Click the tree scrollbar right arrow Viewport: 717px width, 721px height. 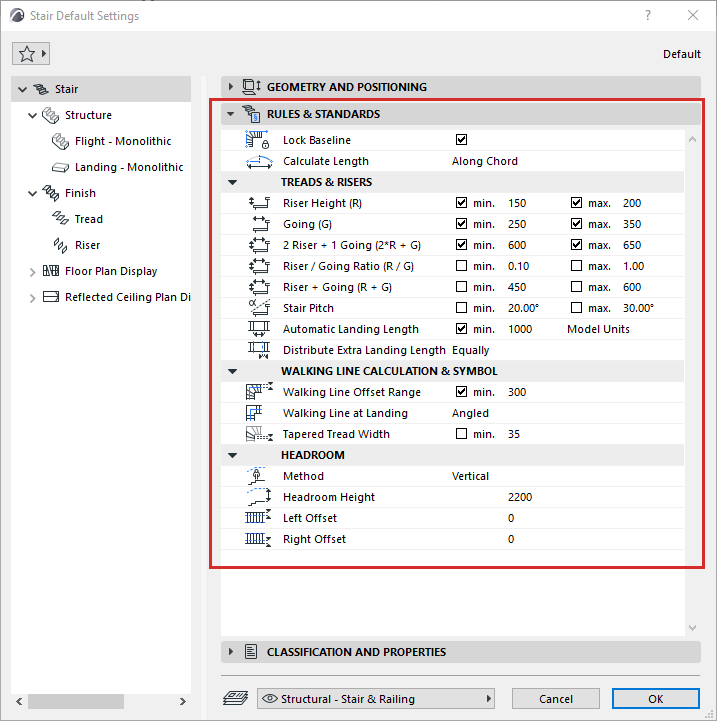click(183, 701)
